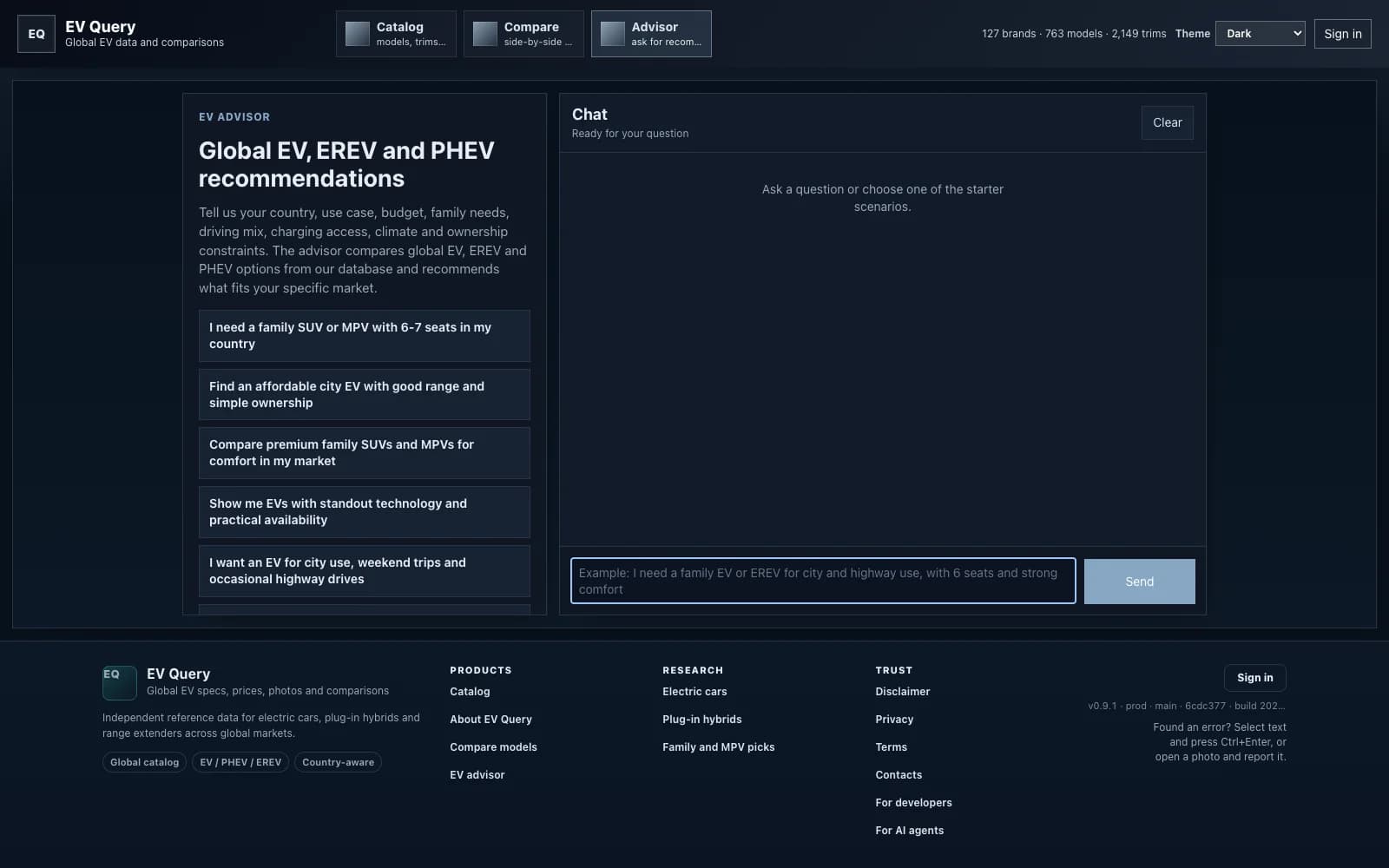Open the For developers link
This screenshot has width=1389, height=868.
[913, 803]
